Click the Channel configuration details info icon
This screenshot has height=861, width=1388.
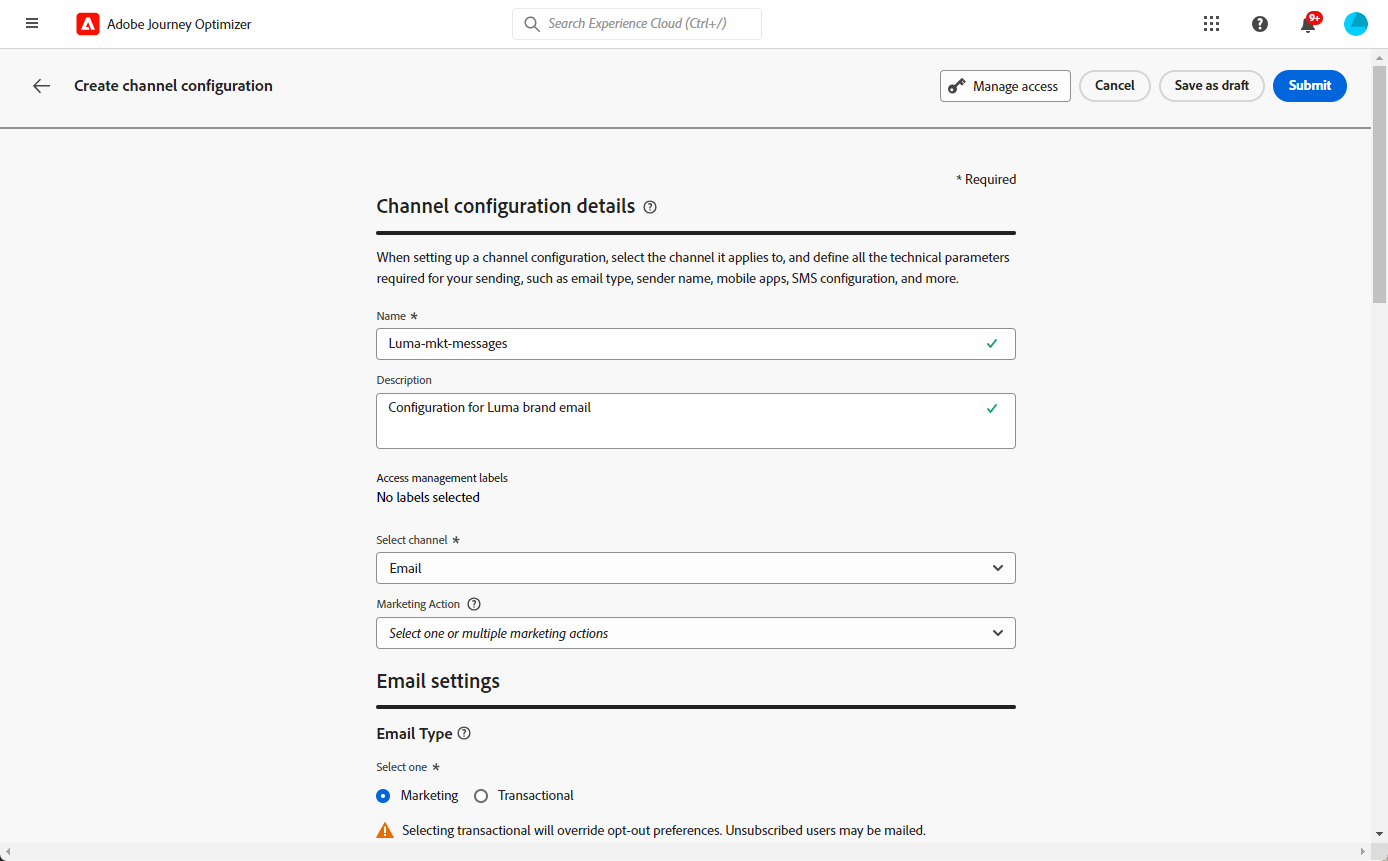click(x=650, y=207)
